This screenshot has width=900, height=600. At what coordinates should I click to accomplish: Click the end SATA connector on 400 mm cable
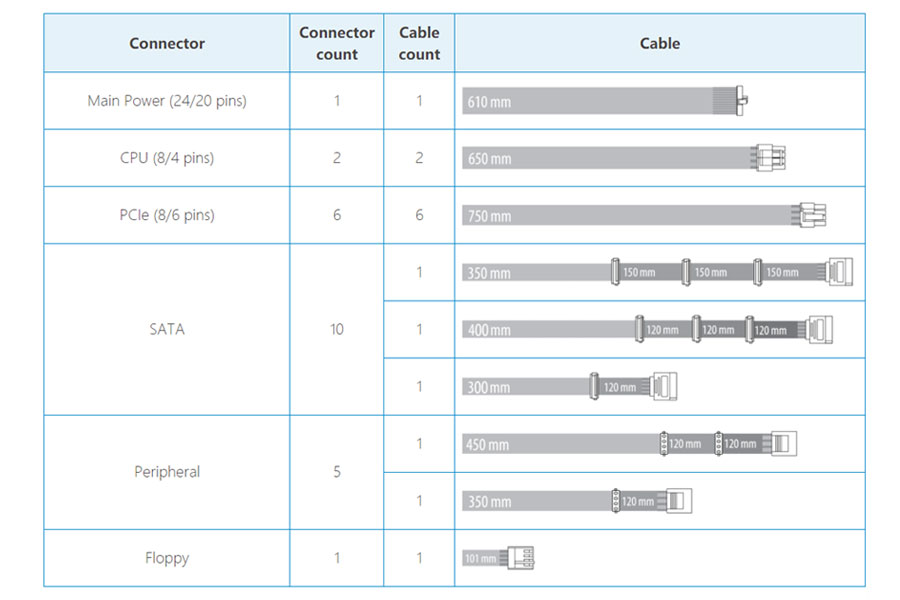(x=820, y=329)
